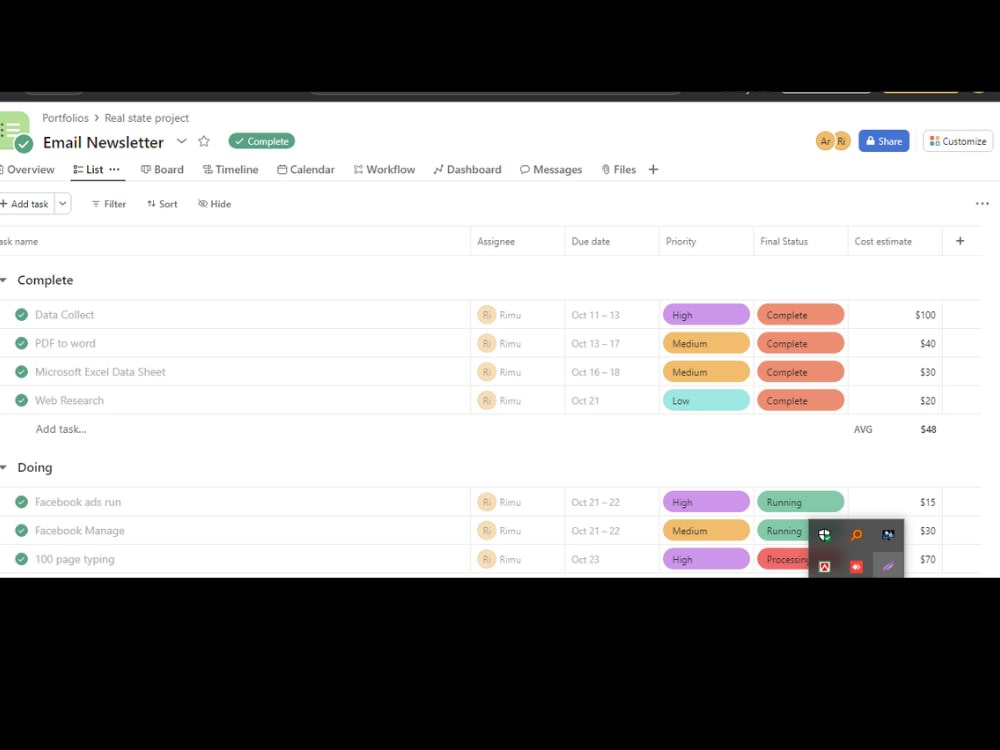Click the Windows Security shield tray icon
The width and height of the screenshot is (1000, 750).
[x=825, y=535]
